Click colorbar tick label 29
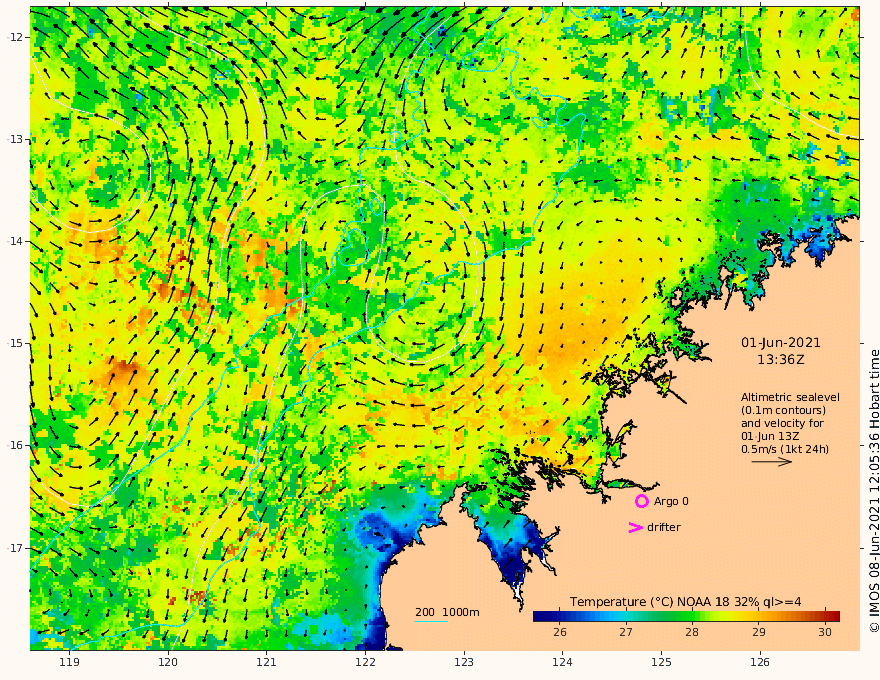 [x=759, y=632]
